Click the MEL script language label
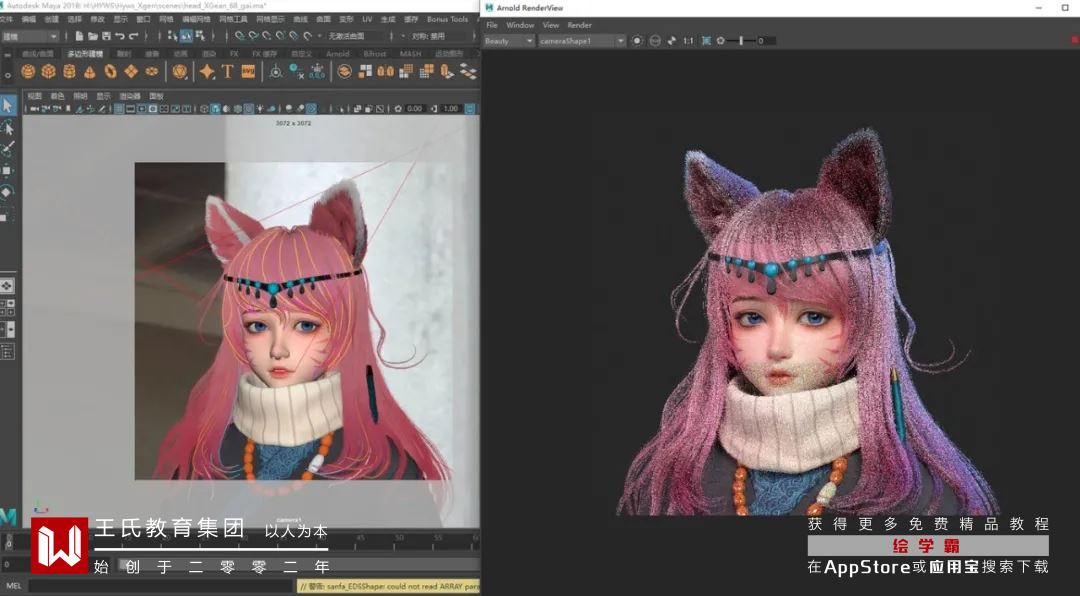Viewport: 1080px width, 596px height. tap(13, 586)
